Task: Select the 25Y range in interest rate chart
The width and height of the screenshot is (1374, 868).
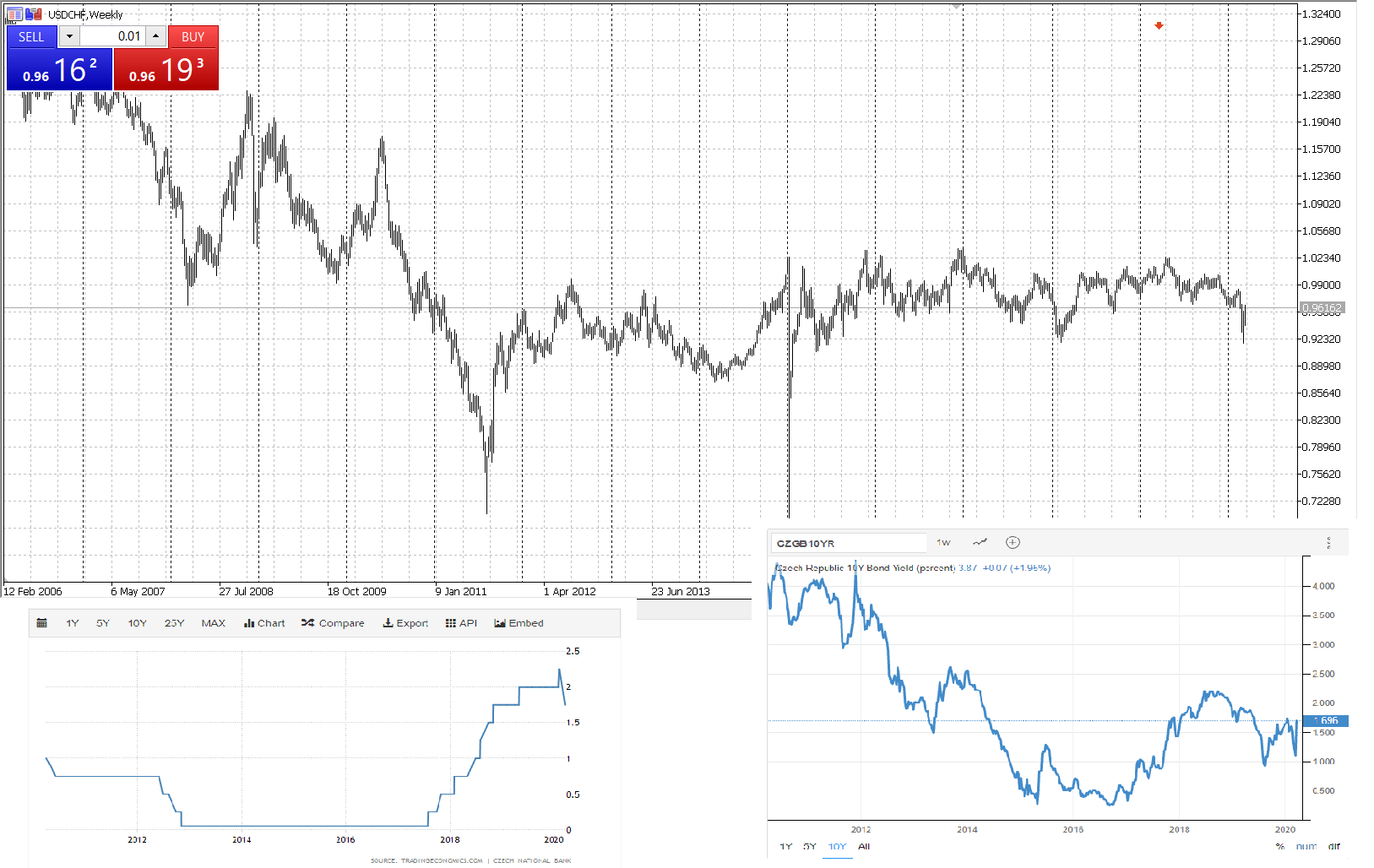Action: tap(174, 623)
